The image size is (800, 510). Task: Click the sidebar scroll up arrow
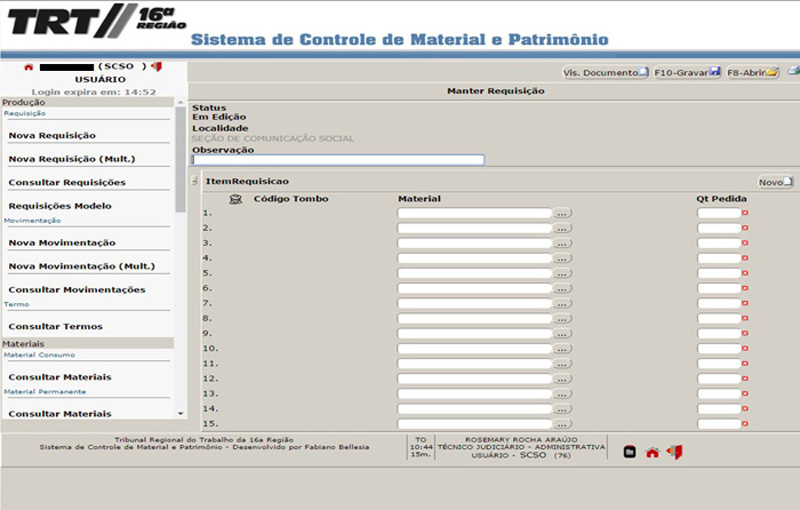pos(180,103)
